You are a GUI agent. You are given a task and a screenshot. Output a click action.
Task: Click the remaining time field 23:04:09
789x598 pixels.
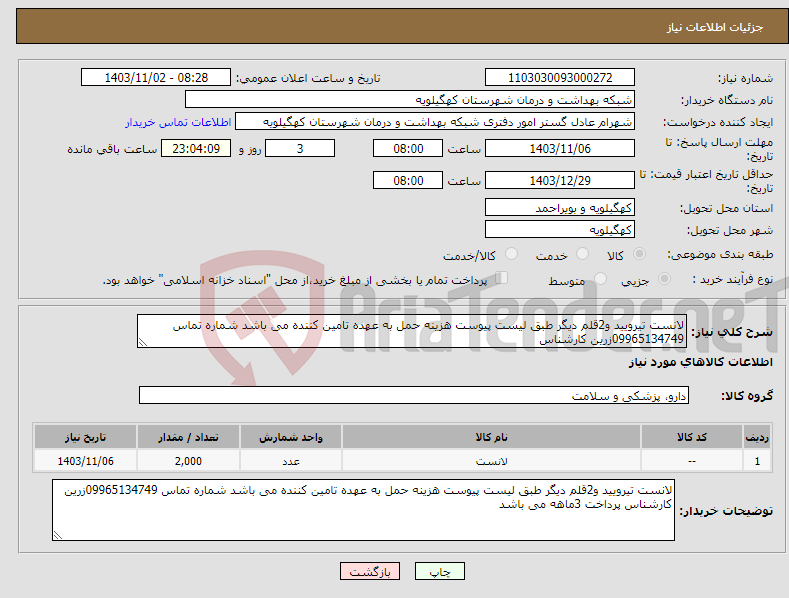click(x=196, y=148)
